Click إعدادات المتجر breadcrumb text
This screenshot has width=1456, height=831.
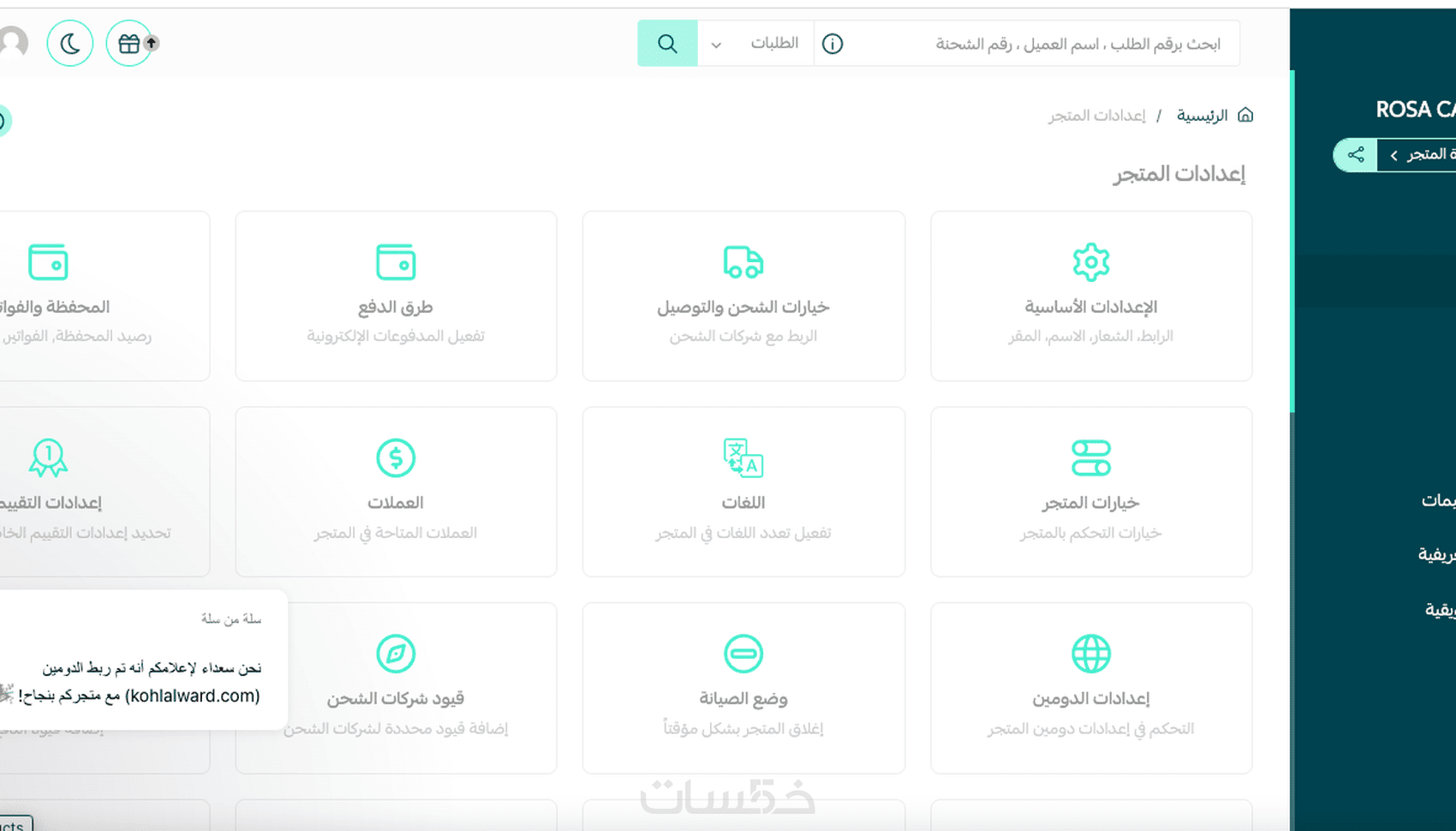[1096, 116]
